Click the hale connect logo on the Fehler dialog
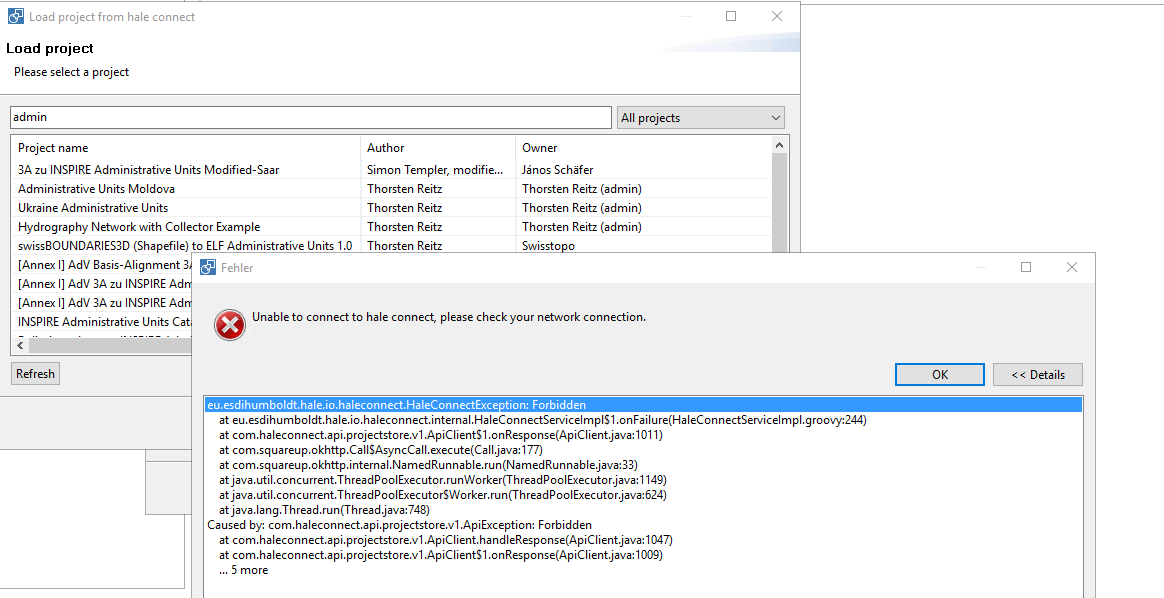1164x598 pixels. pyautogui.click(x=208, y=267)
